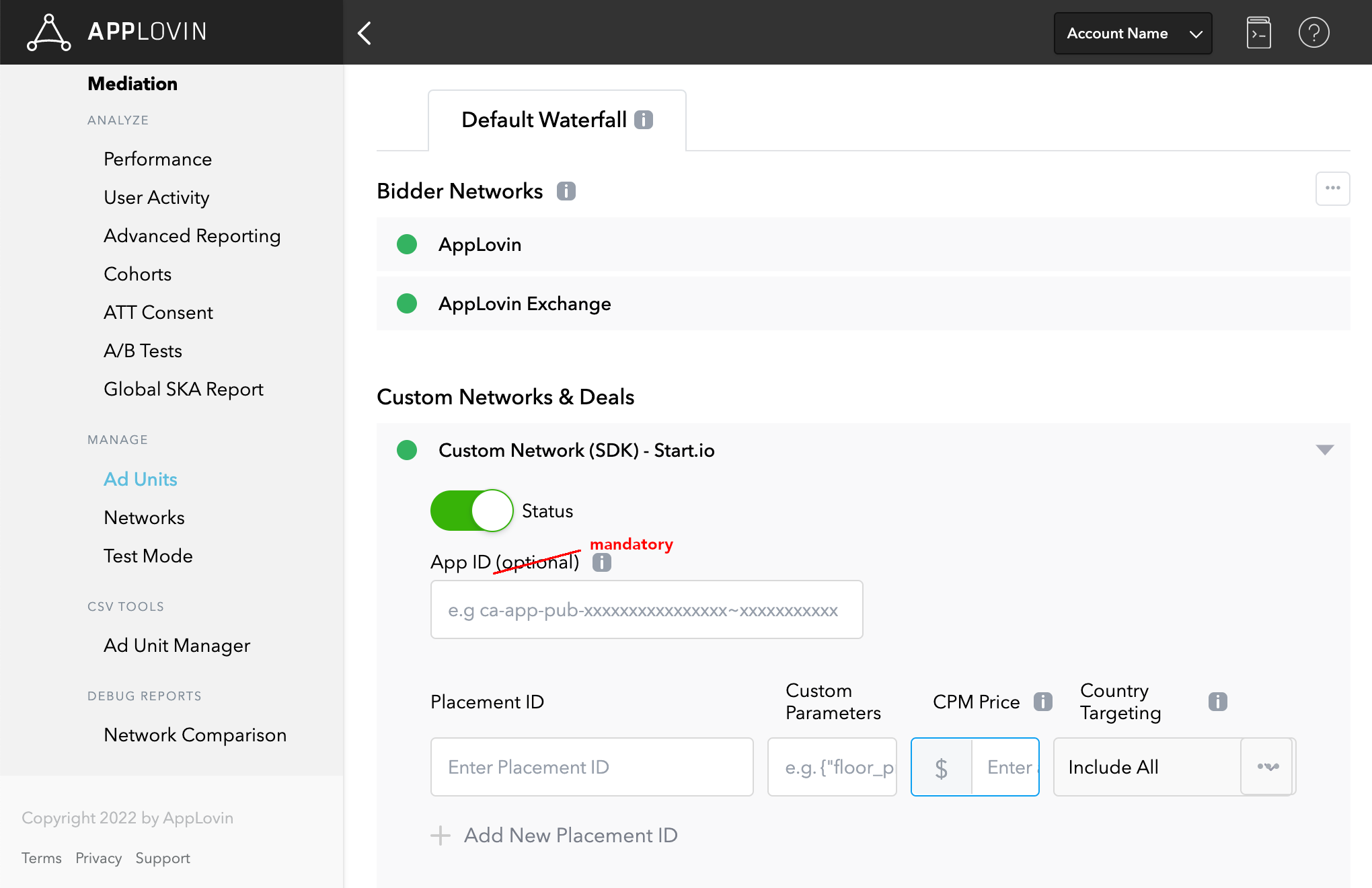The image size is (1372, 888).
Task: Click the country targeting dropdown arrow button
Action: tap(1267, 767)
